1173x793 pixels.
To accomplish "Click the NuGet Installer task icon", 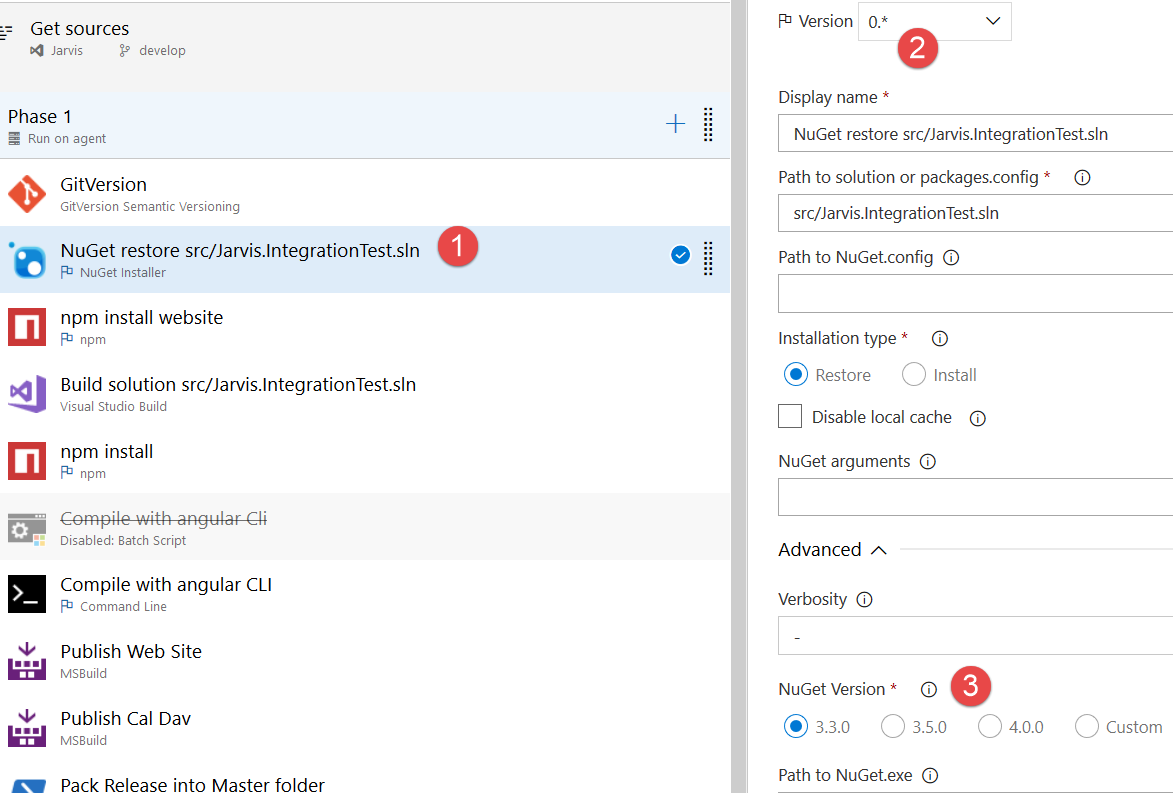I will (x=27, y=260).
